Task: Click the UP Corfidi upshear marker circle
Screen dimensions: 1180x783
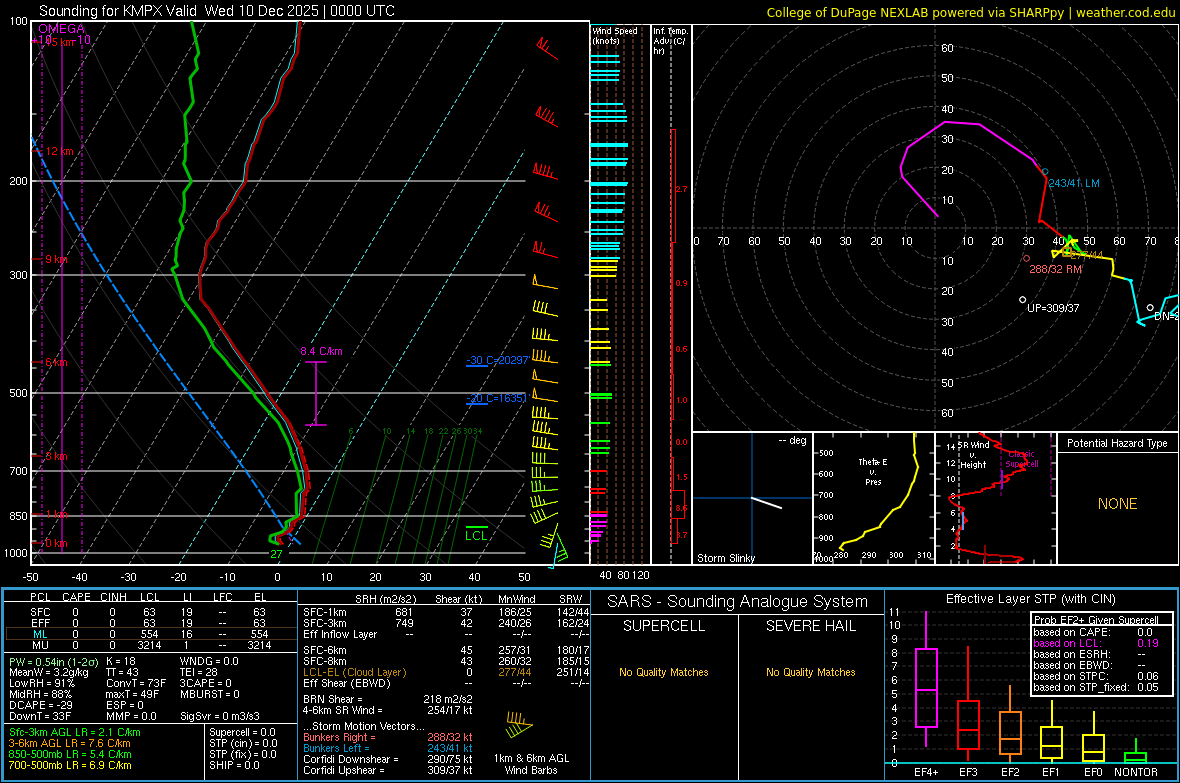Action: 1022,300
